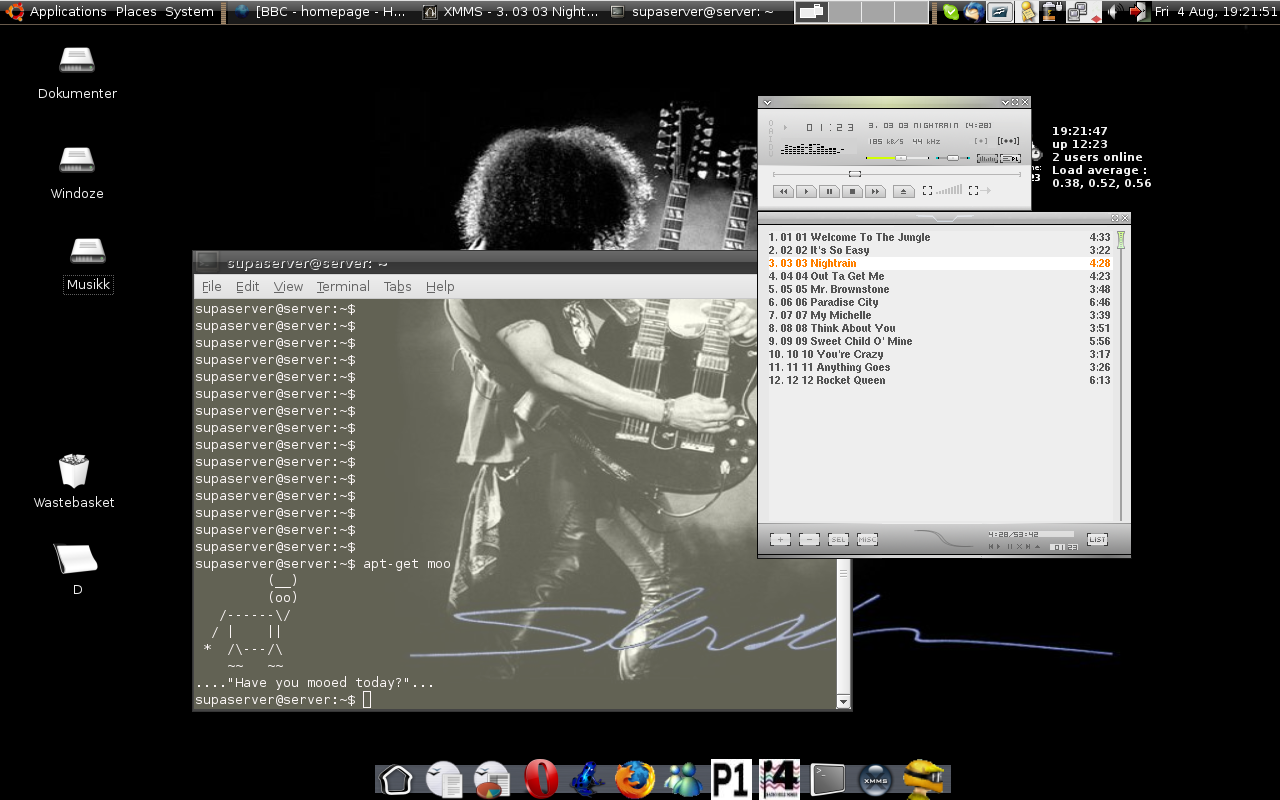Toggle shuffle in the XMMS player

coord(928,191)
